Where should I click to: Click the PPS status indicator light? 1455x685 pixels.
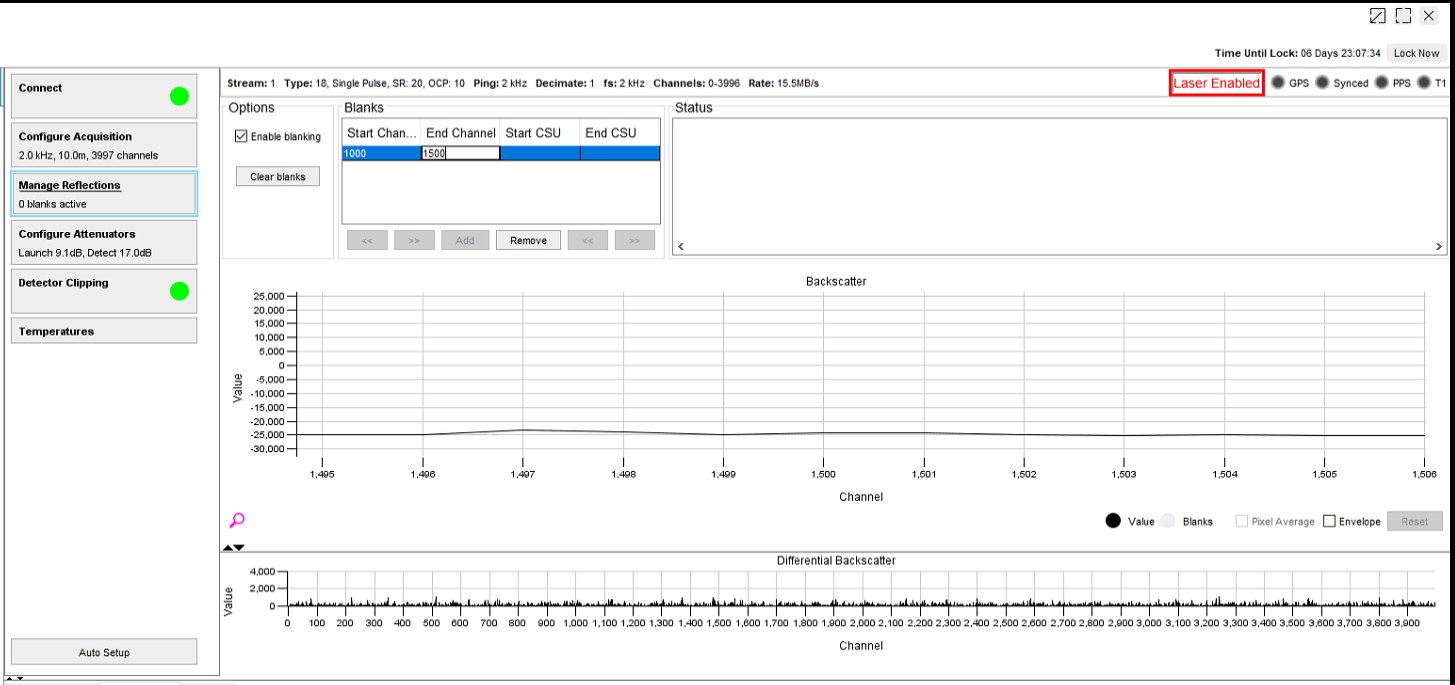[x=1382, y=83]
